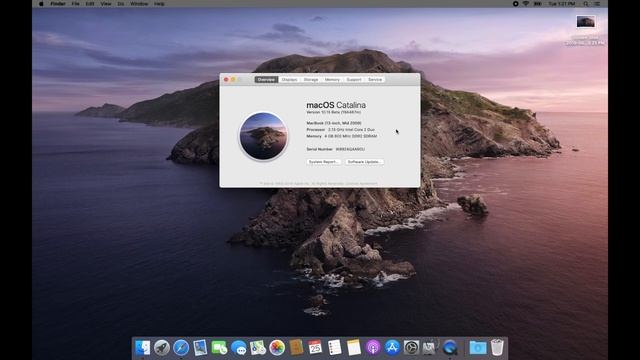Open Mail stamp icon in Dock
This screenshot has width=640, height=360.
200,348
